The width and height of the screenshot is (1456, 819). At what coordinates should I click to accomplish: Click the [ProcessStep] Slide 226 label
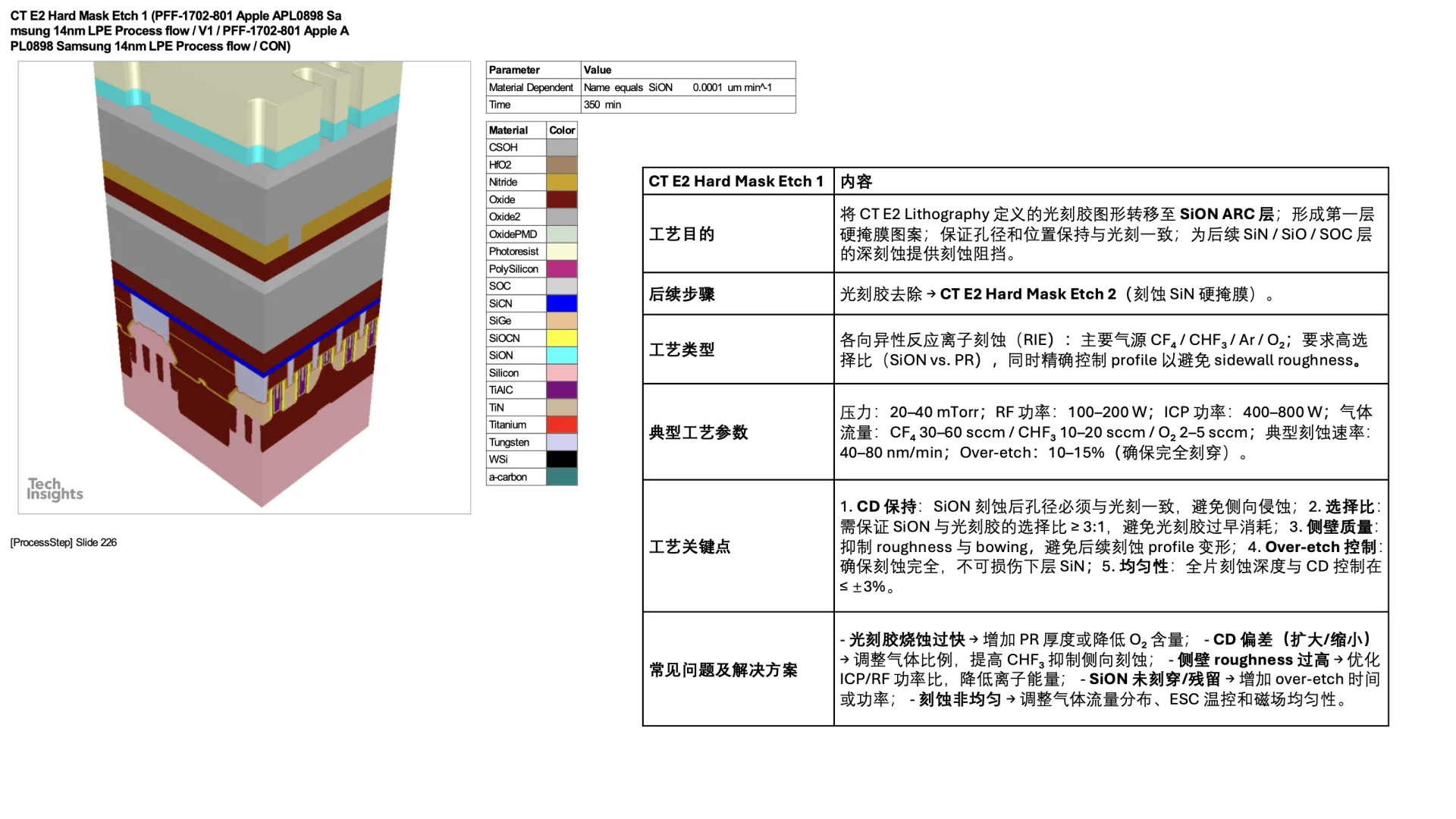click(x=63, y=542)
